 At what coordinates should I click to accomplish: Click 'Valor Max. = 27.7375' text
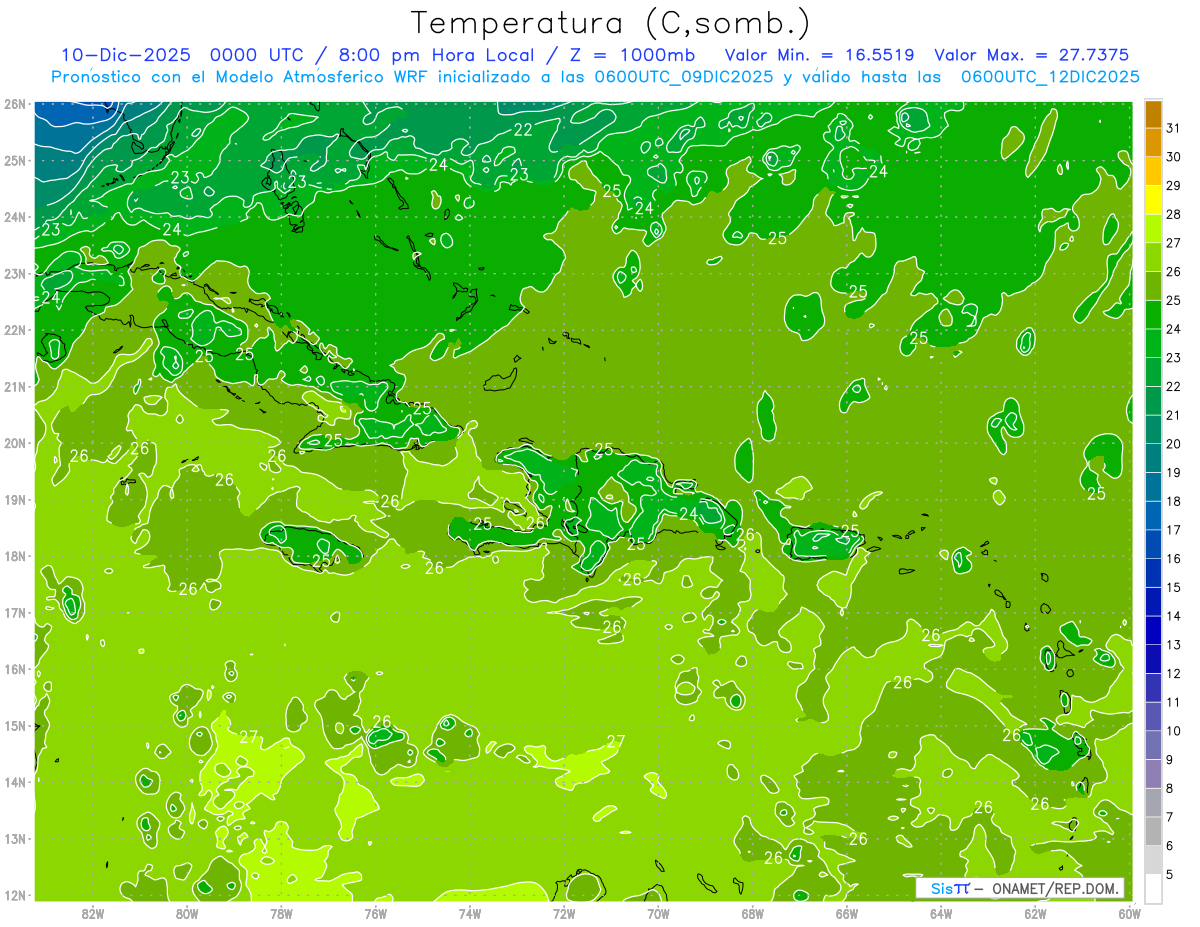click(x=1032, y=55)
